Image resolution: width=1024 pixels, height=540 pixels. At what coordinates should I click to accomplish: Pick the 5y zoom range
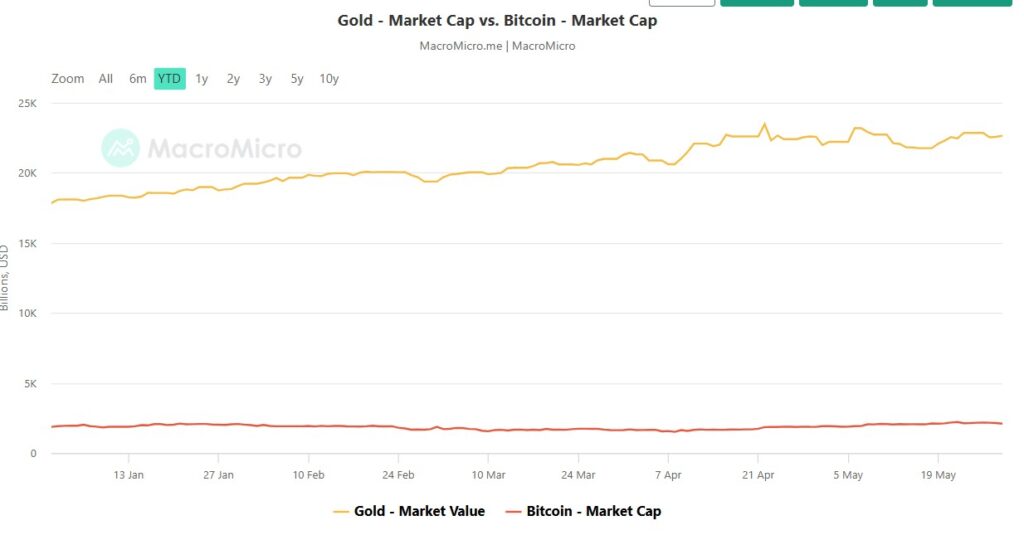click(297, 79)
